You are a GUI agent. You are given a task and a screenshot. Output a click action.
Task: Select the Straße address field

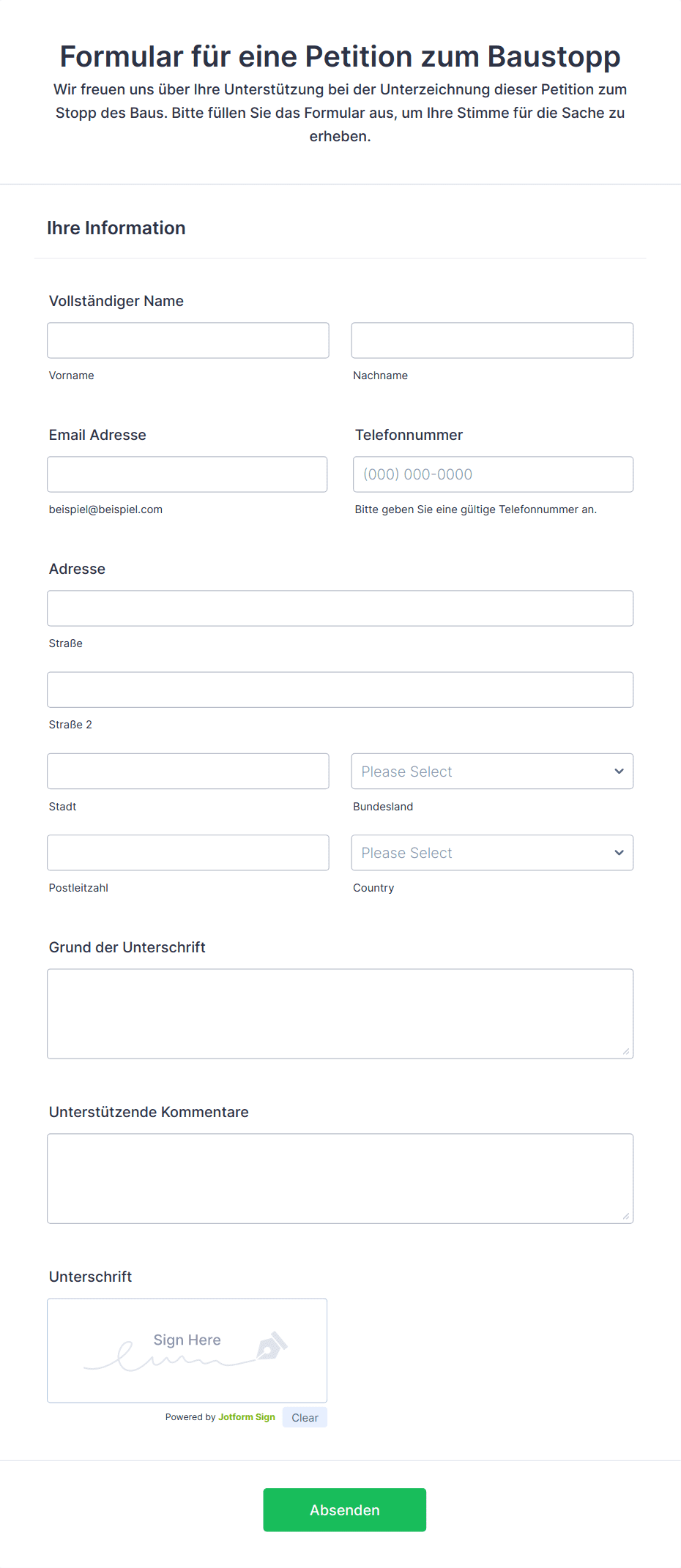[x=340, y=608]
